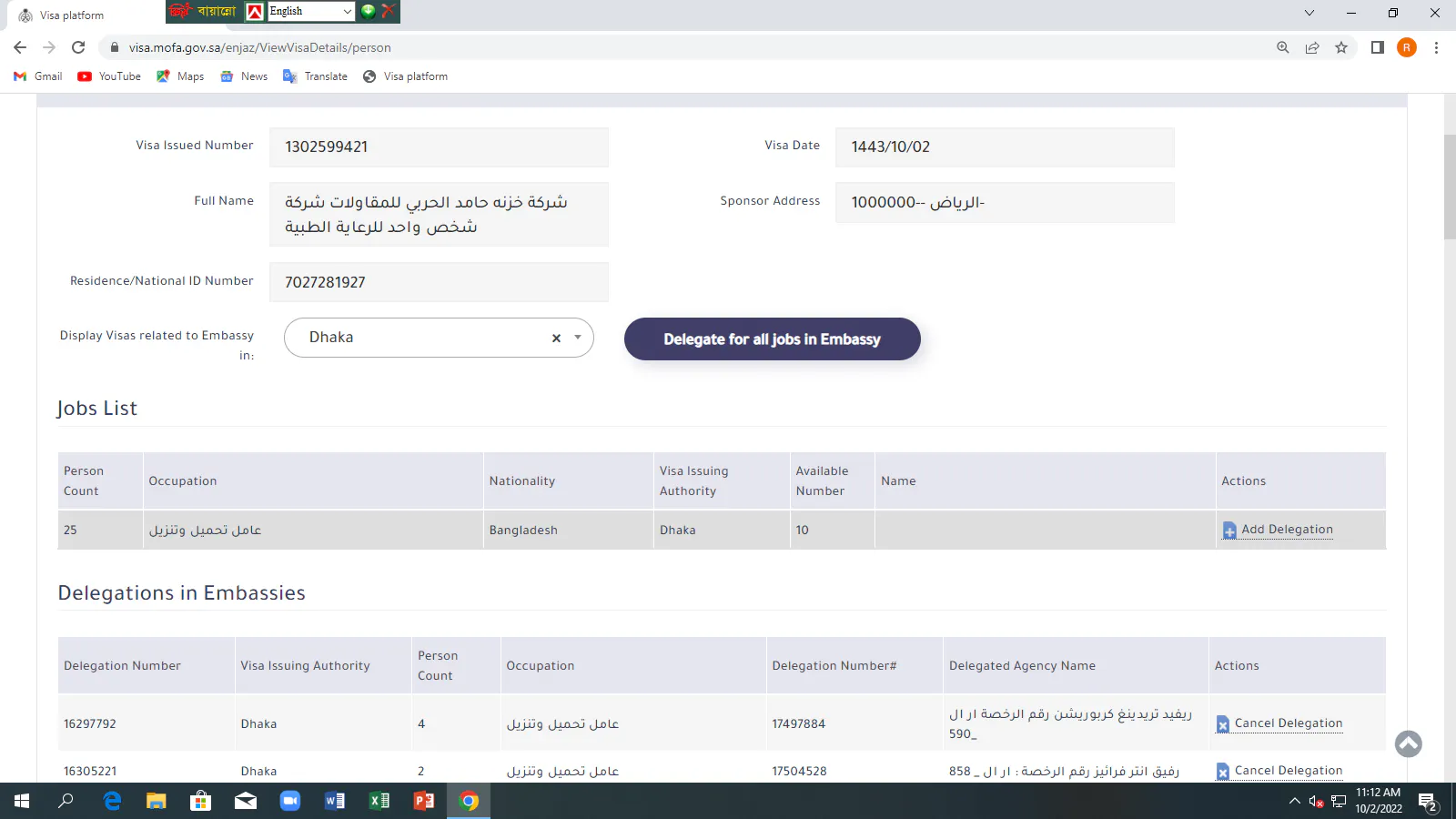Image resolution: width=1456 pixels, height=819 pixels.
Task: Open Maps bookmark
Action: coord(180,76)
